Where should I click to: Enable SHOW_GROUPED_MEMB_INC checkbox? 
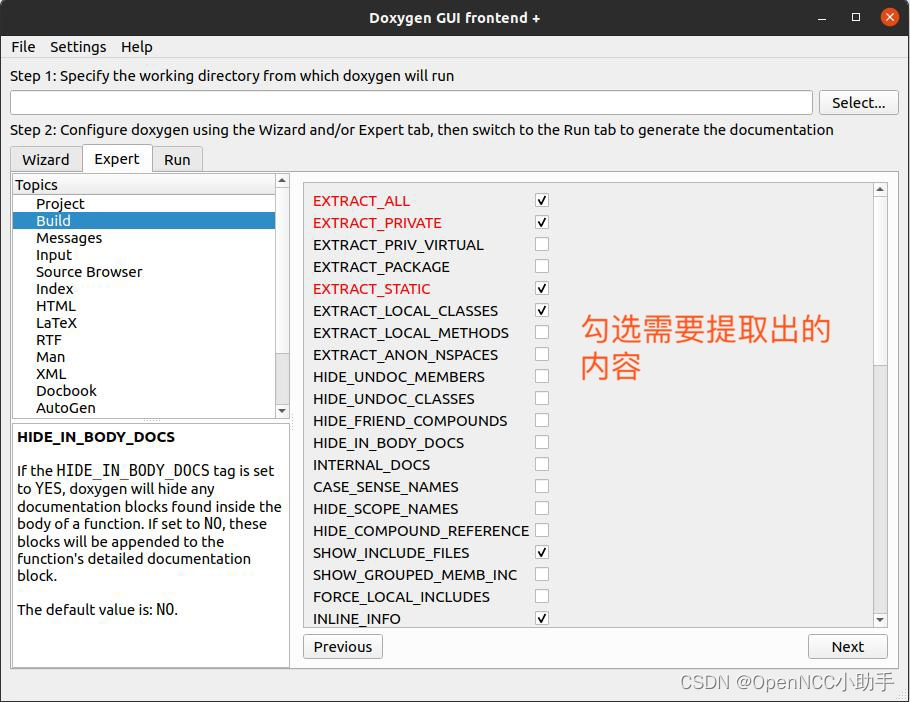pyautogui.click(x=541, y=575)
